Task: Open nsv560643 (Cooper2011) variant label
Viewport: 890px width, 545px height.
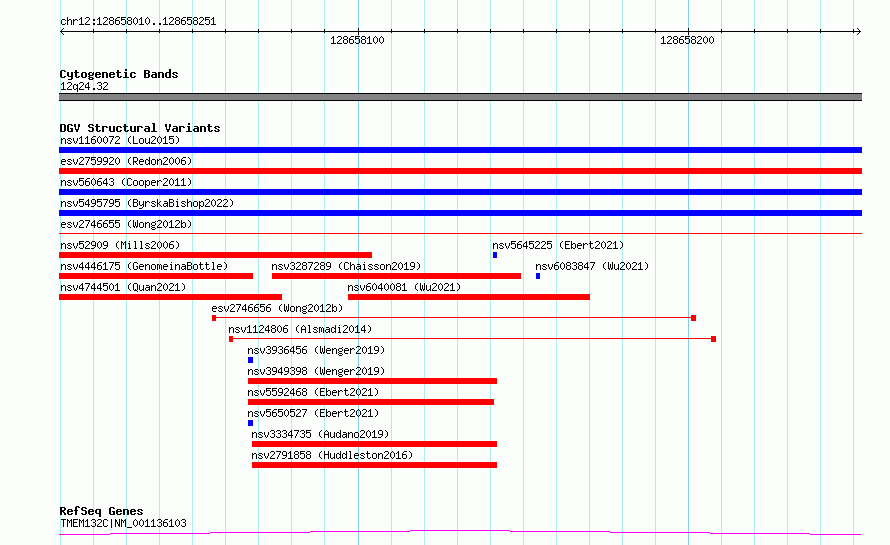Action: pyautogui.click(x=126, y=182)
